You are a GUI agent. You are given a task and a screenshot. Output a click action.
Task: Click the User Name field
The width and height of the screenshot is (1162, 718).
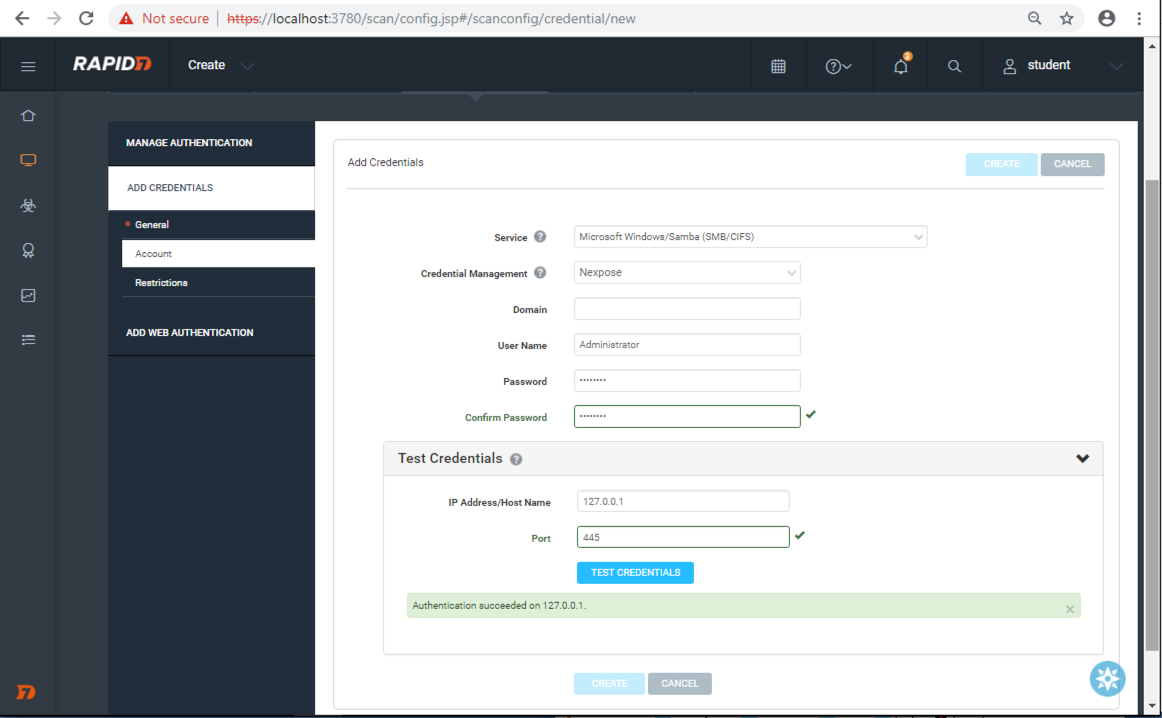point(687,345)
